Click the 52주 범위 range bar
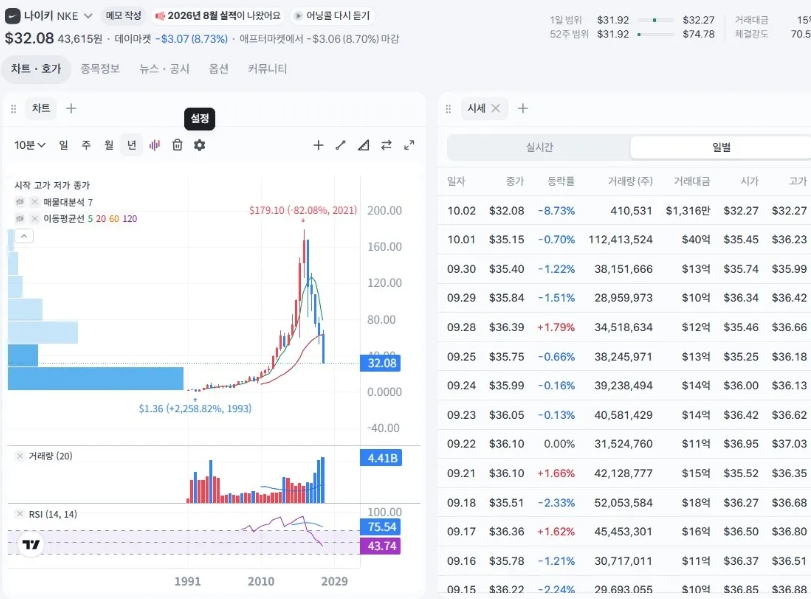The height and width of the screenshot is (599, 811). (x=655, y=34)
